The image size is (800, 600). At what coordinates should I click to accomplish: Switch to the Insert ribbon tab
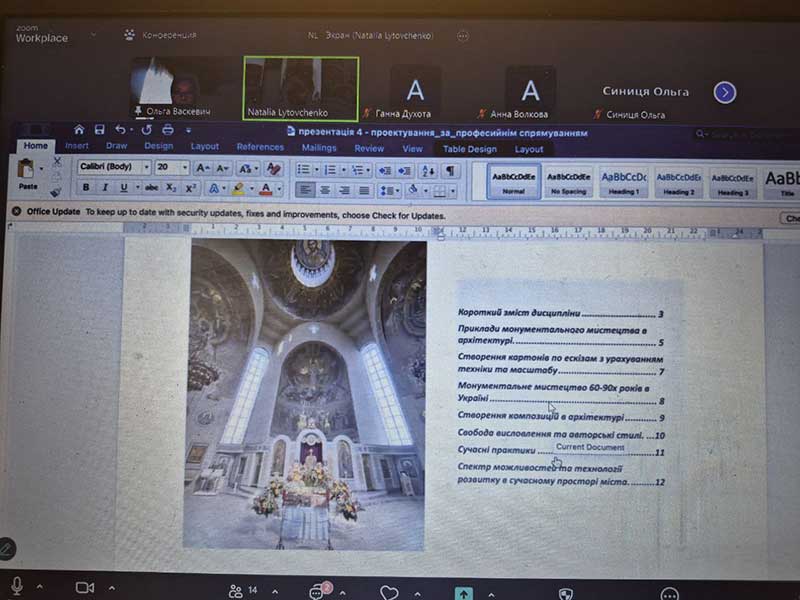pyautogui.click(x=77, y=147)
